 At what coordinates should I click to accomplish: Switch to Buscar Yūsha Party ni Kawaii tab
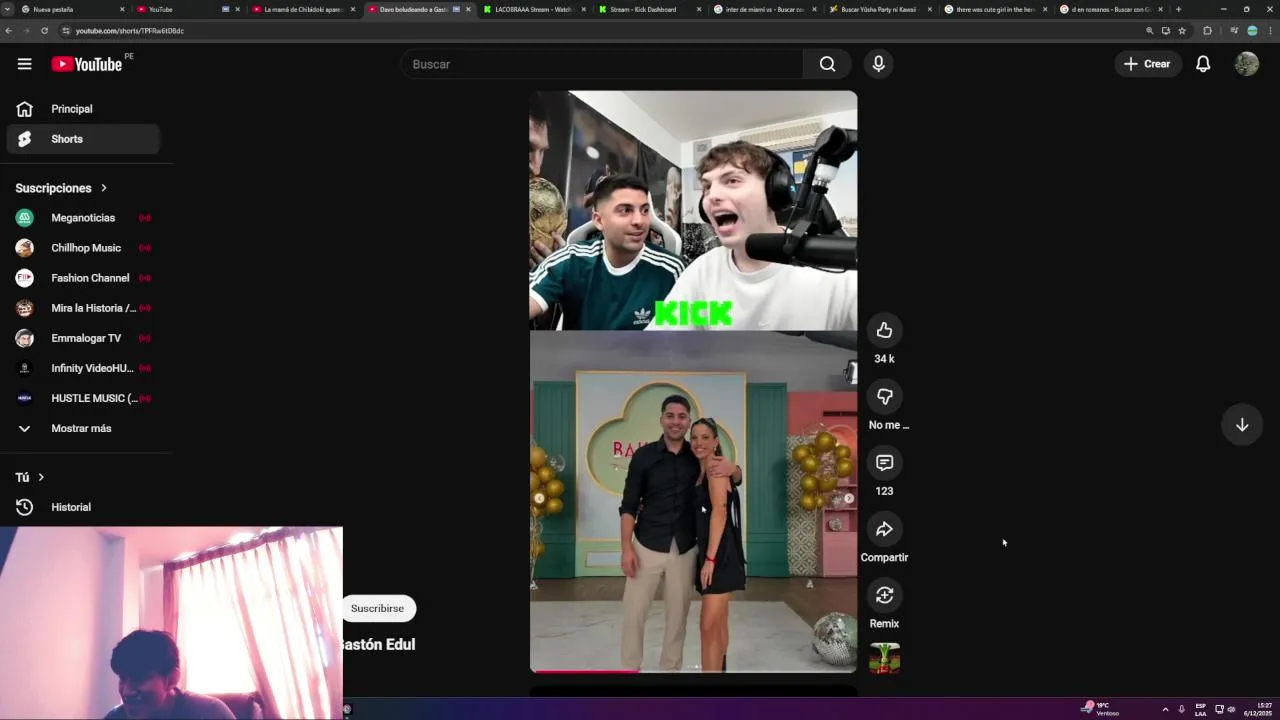(x=879, y=9)
